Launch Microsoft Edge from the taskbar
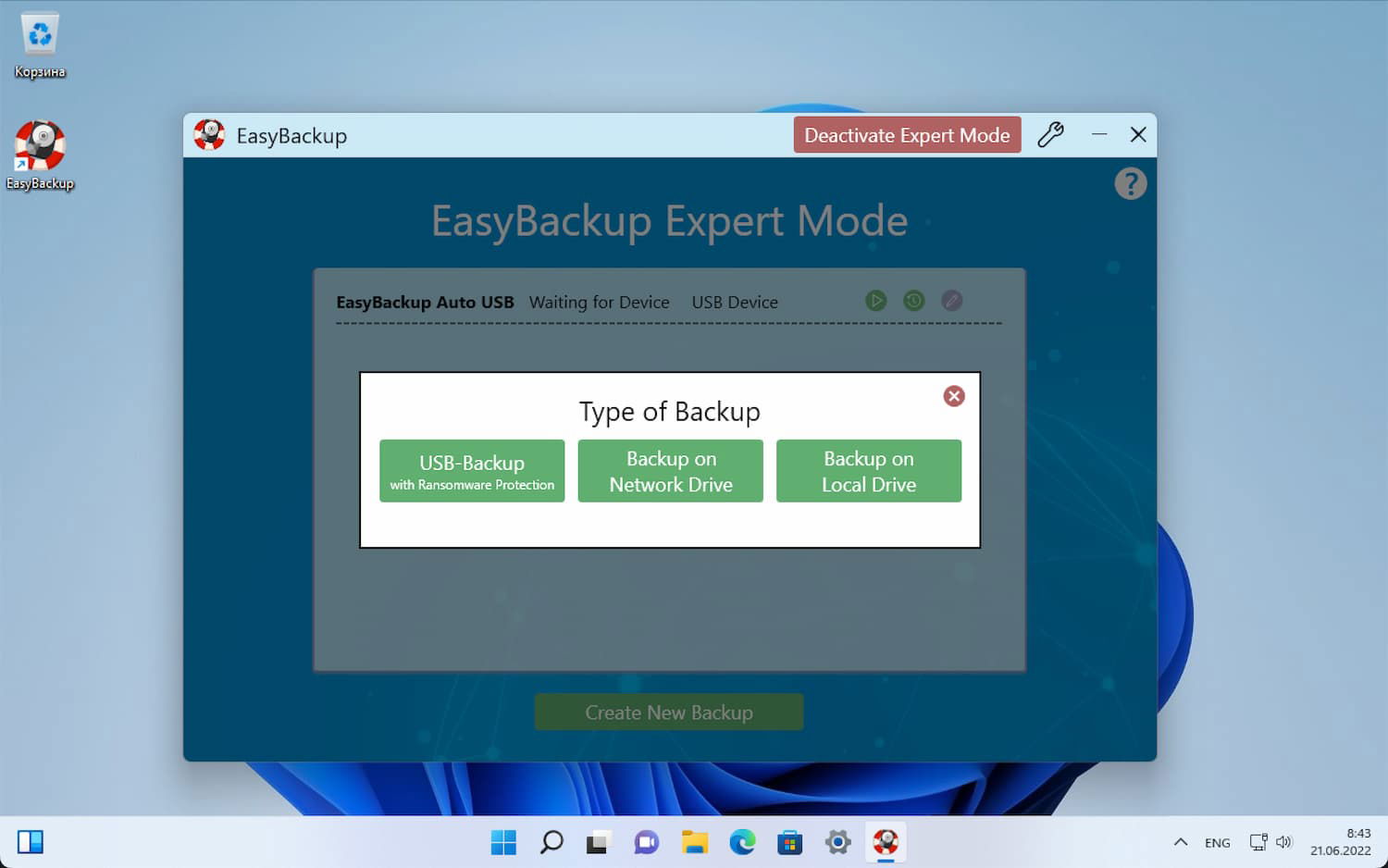1388x868 pixels. [742, 842]
